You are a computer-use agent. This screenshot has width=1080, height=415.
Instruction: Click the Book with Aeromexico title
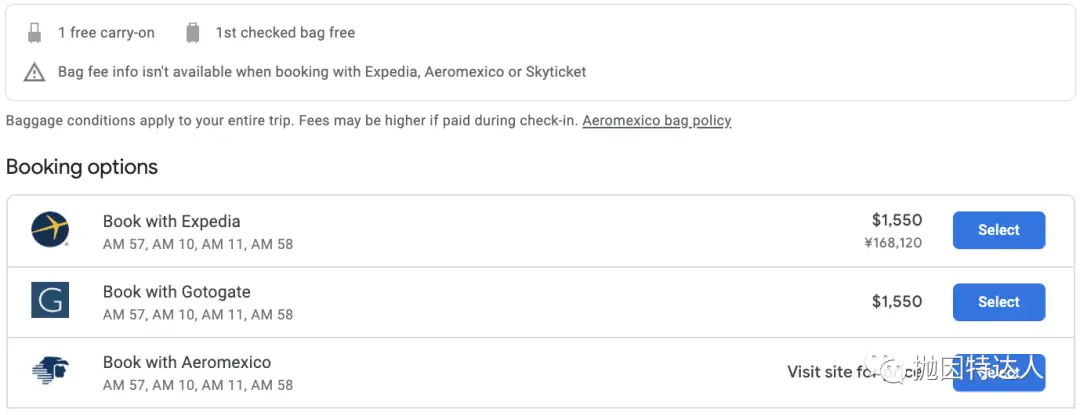coord(187,362)
